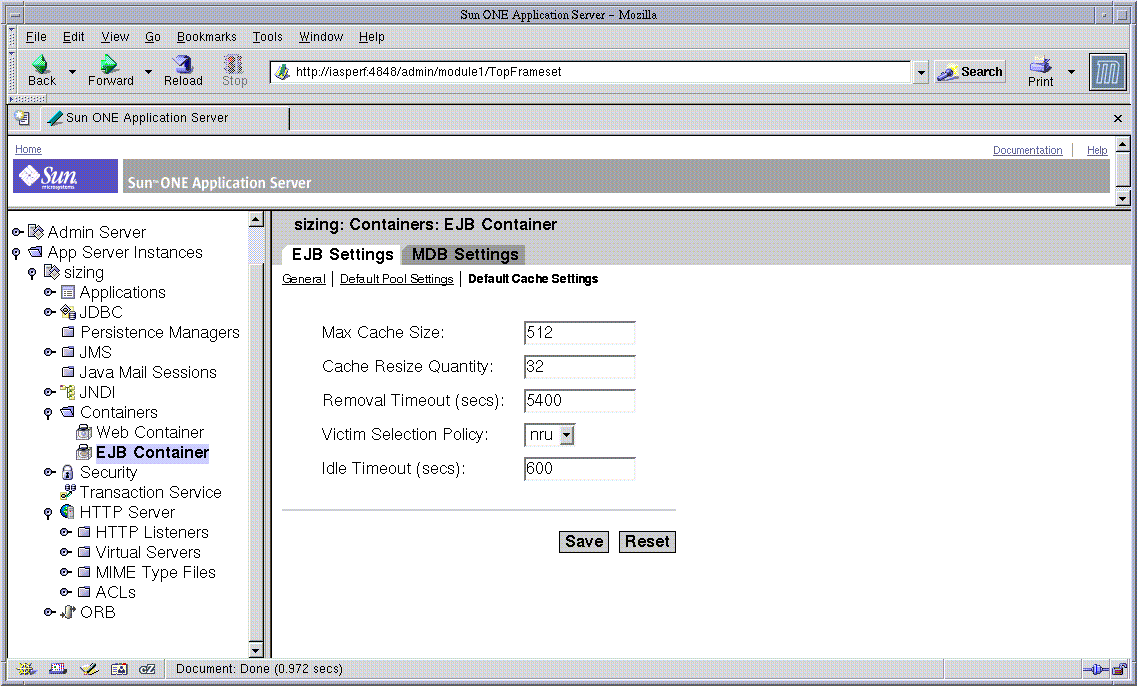Collapse the App Server Instances node

coord(16,253)
